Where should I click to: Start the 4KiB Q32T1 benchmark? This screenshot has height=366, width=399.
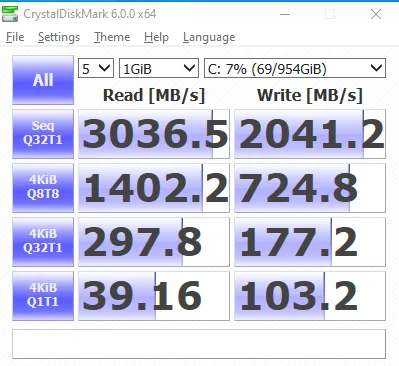click(x=43, y=242)
